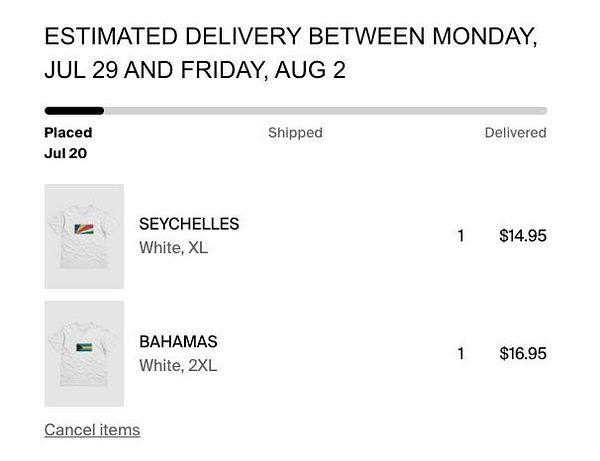
Task: Select the SEYCHELLES product name
Action: point(189,224)
